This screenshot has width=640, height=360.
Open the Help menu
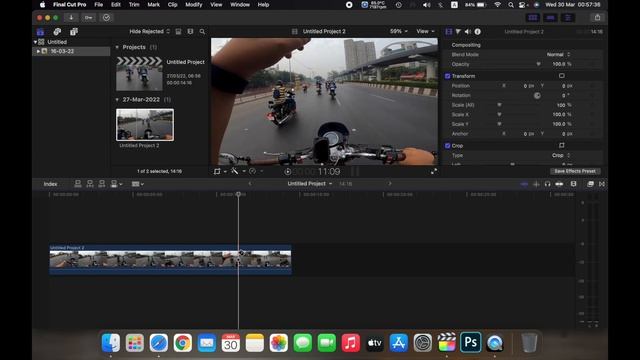263,5
